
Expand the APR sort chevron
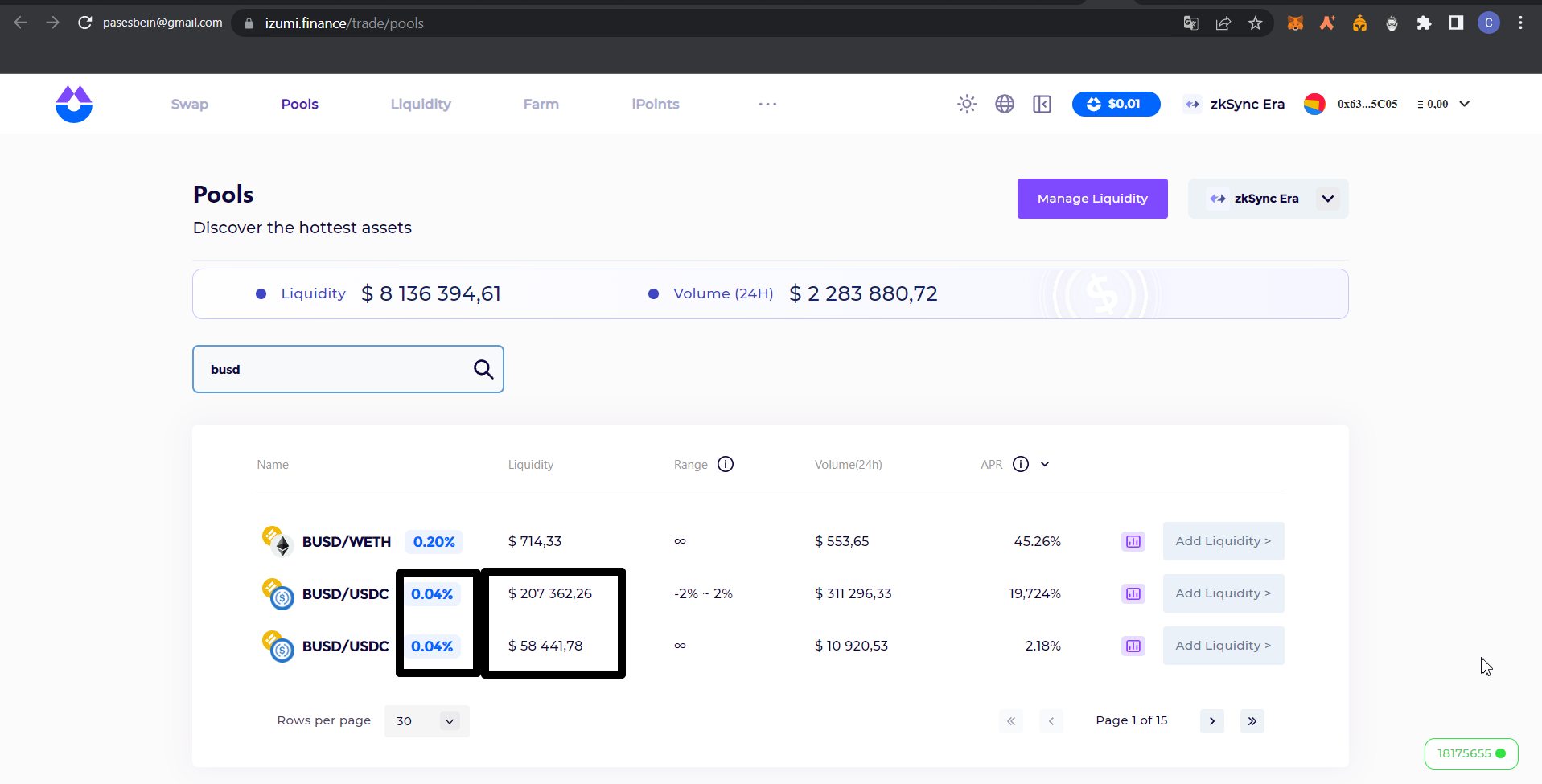point(1045,464)
